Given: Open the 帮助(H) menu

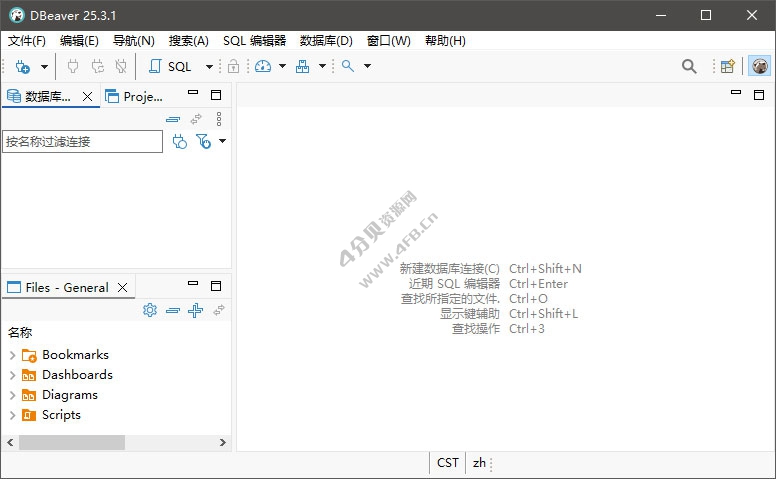Looking at the screenshot, I should 445,41.
